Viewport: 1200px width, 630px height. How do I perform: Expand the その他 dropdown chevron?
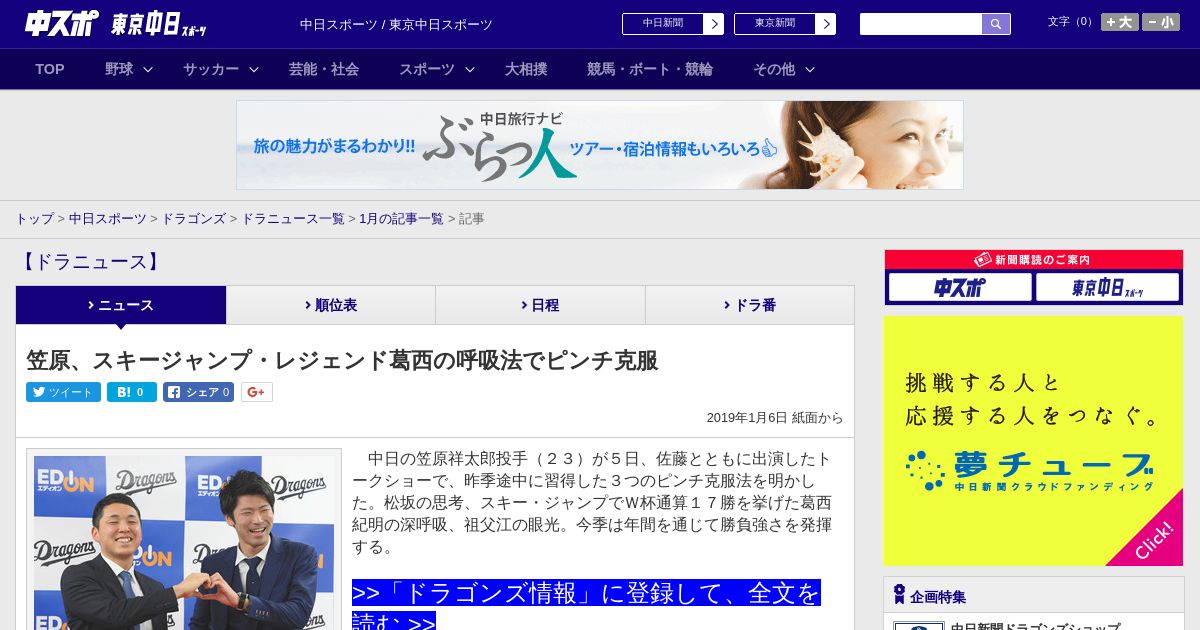[810, 70]
